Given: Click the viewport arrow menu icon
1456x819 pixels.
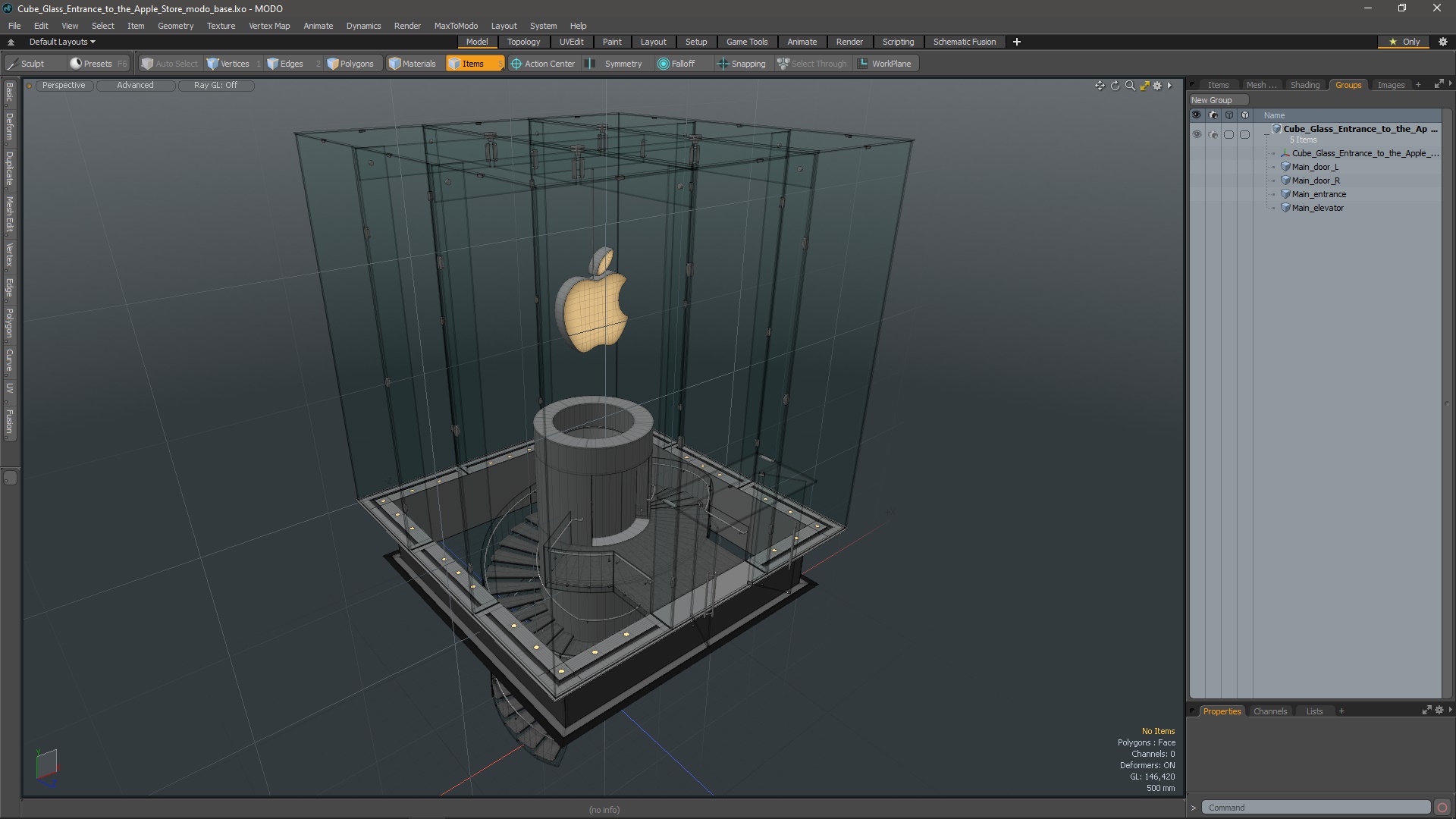Looking at the screenshot, I should pos(1170,86).
